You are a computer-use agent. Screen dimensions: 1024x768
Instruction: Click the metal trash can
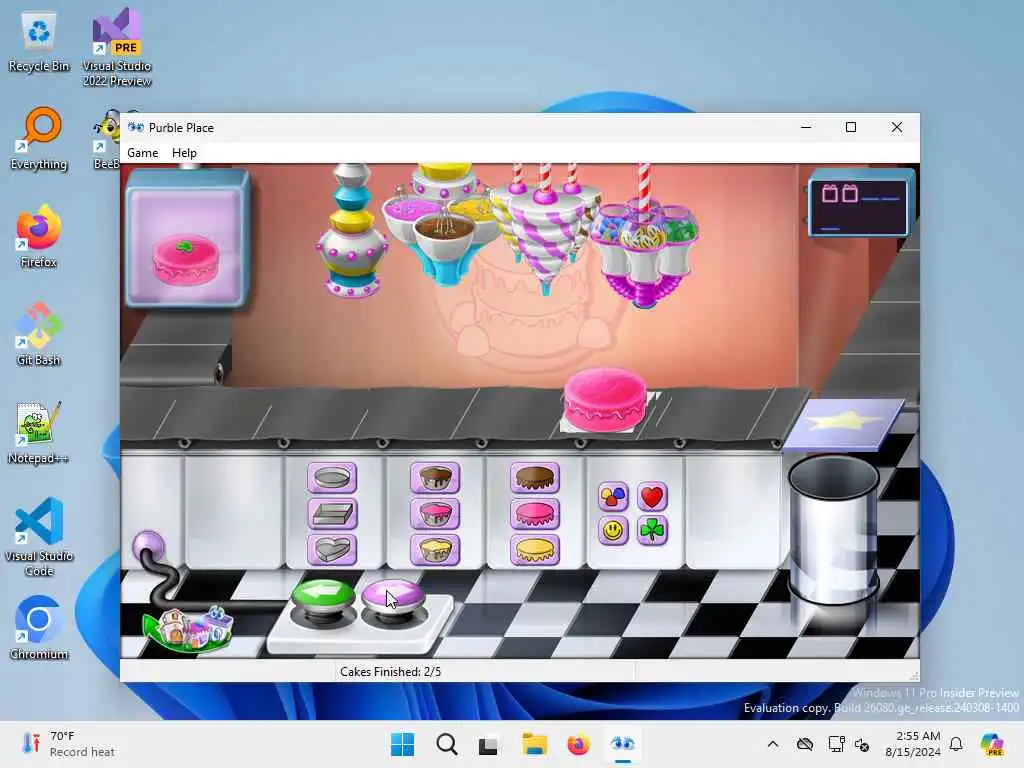tap(834, 529)
